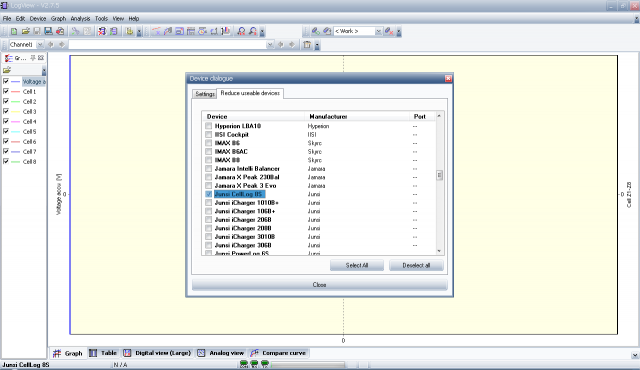This screenshot has width=640, height=370.
Task: Click the edit workspace profile icon
Action: pos(327,31)
